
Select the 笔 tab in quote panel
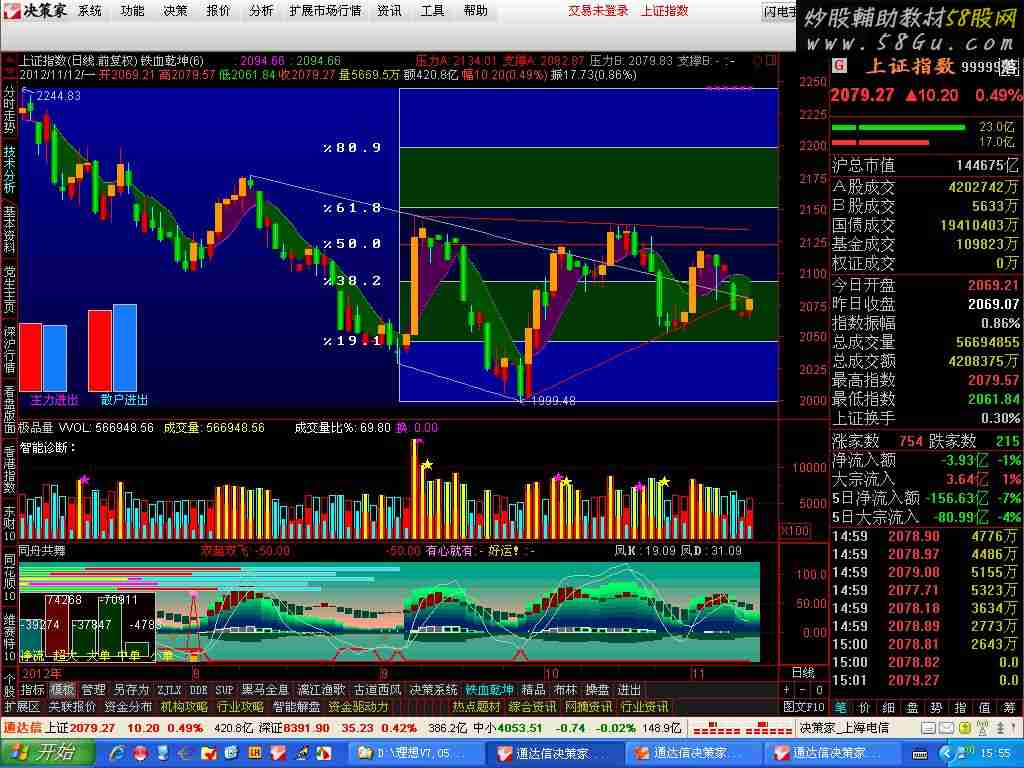[839, 707]
